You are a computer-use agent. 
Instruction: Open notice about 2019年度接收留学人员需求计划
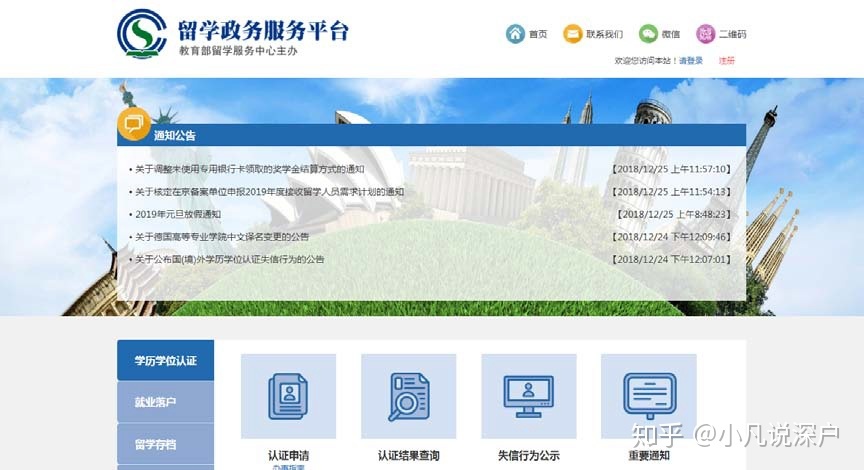(x=269, y=192)
